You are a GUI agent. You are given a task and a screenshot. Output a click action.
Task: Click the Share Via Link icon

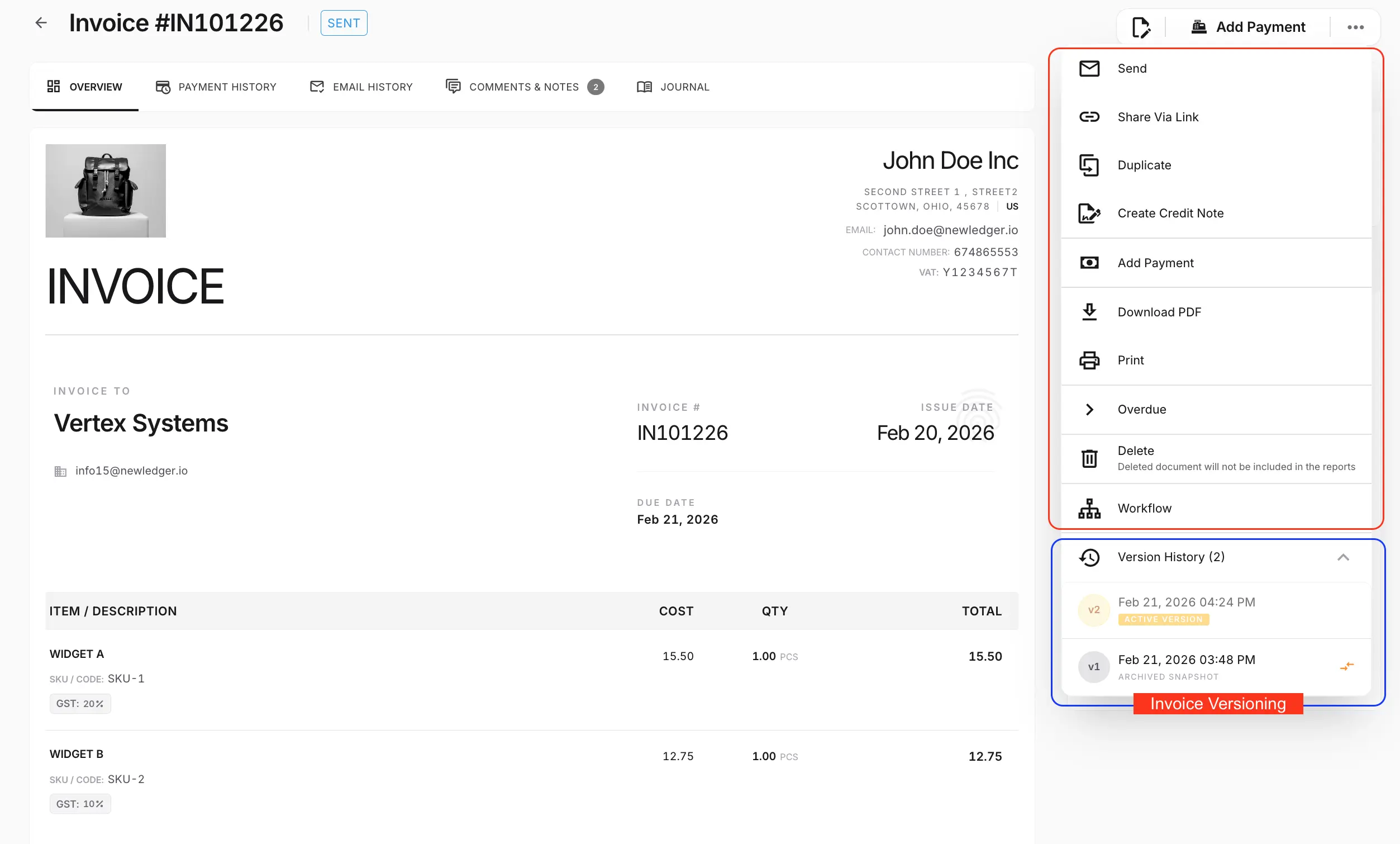coord(1090,116)
